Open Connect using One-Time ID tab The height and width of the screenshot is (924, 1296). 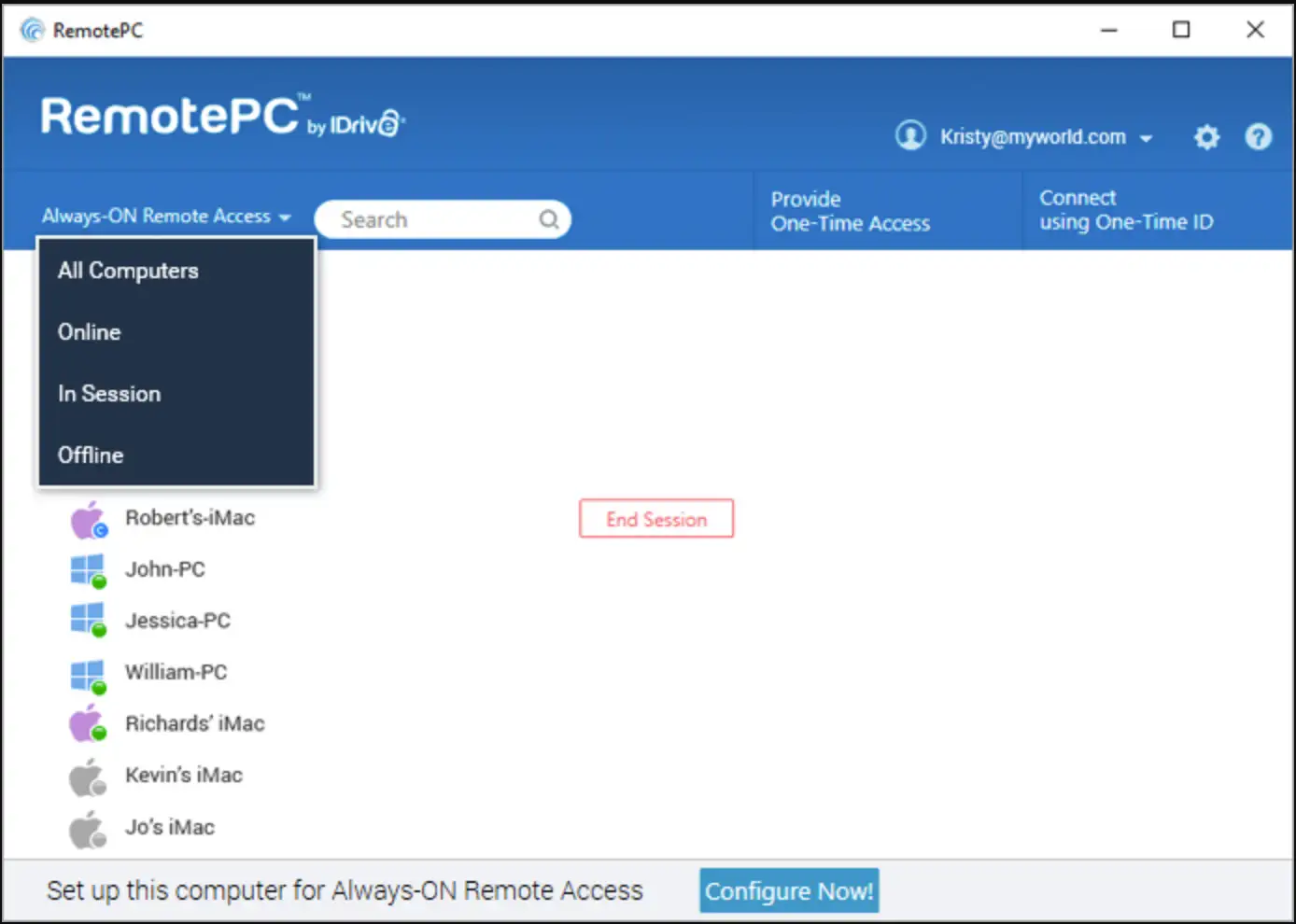pos(1158,211)
